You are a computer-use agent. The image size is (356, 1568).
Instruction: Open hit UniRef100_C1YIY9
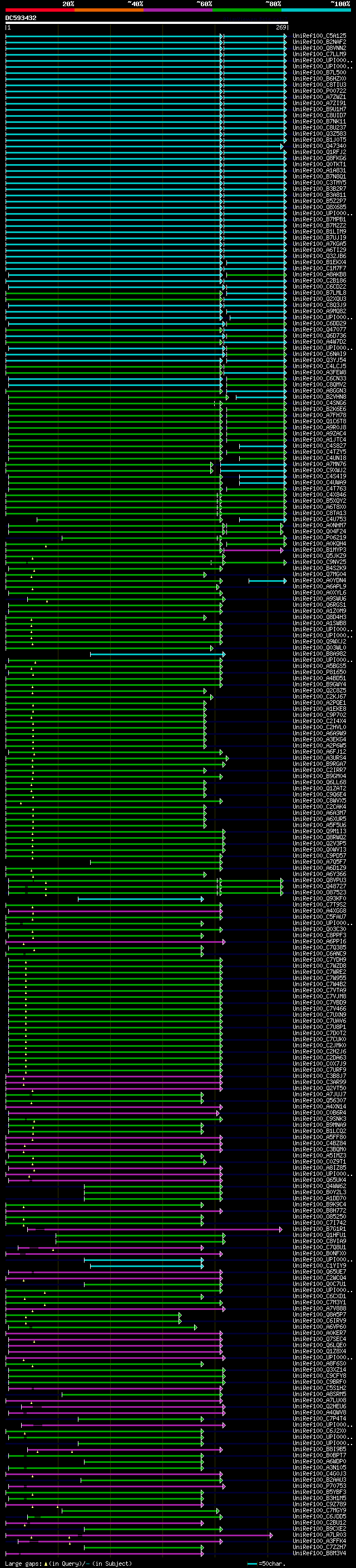pyautogui.click(x=319, y=1265)
